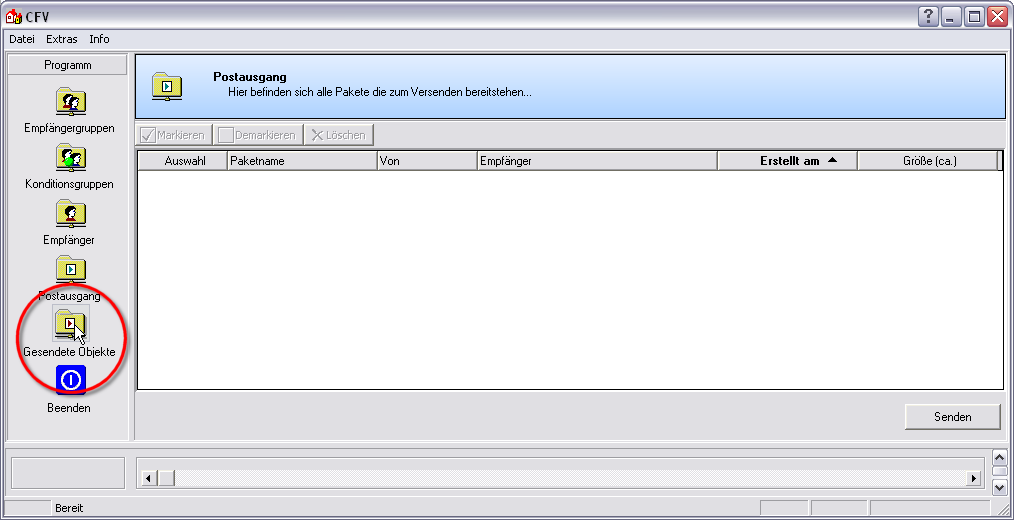Click the Postausgang header folder icon

pos(167,86)
